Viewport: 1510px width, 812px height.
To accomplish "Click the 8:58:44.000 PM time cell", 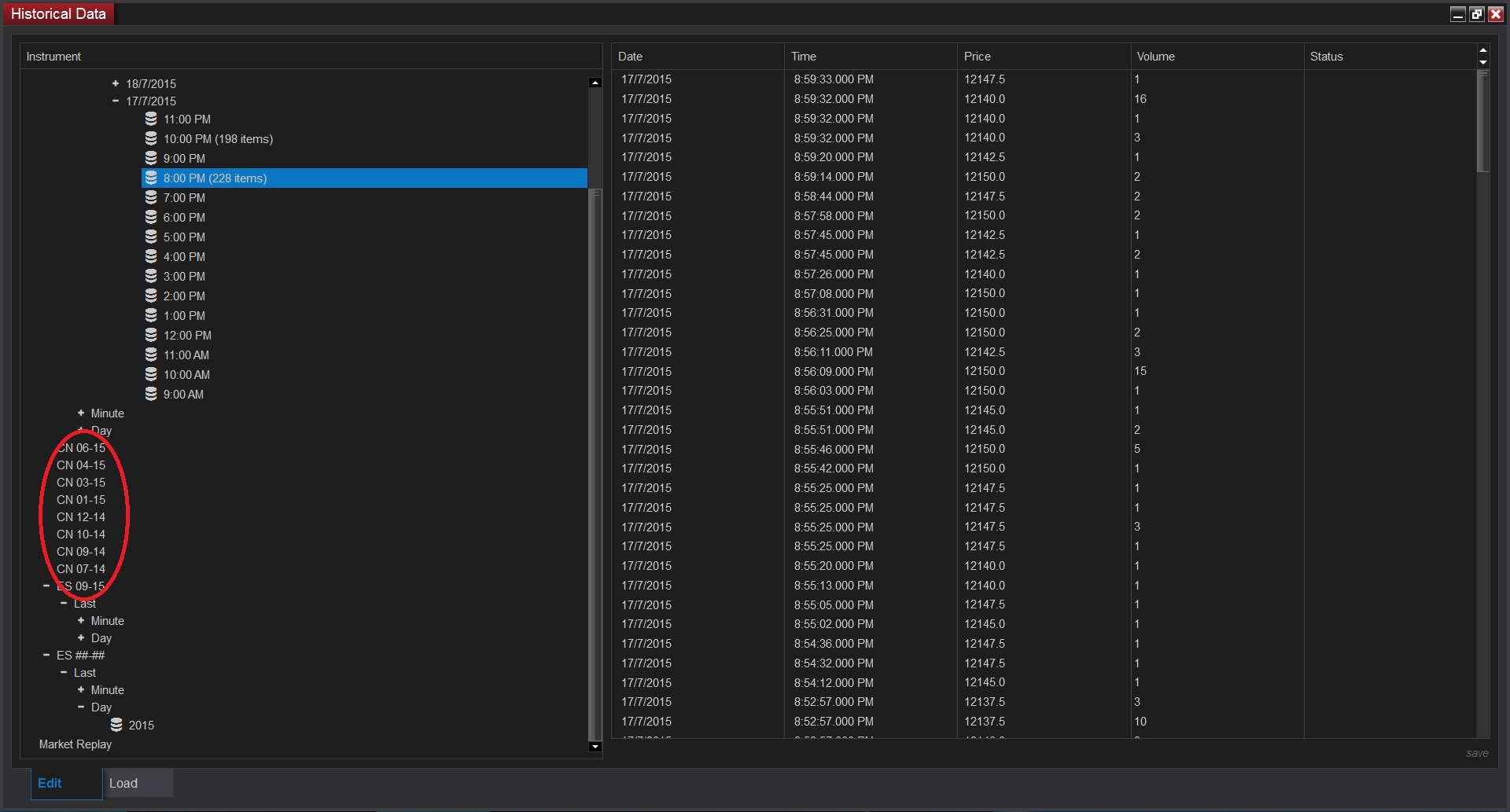I will coord(834,196).
